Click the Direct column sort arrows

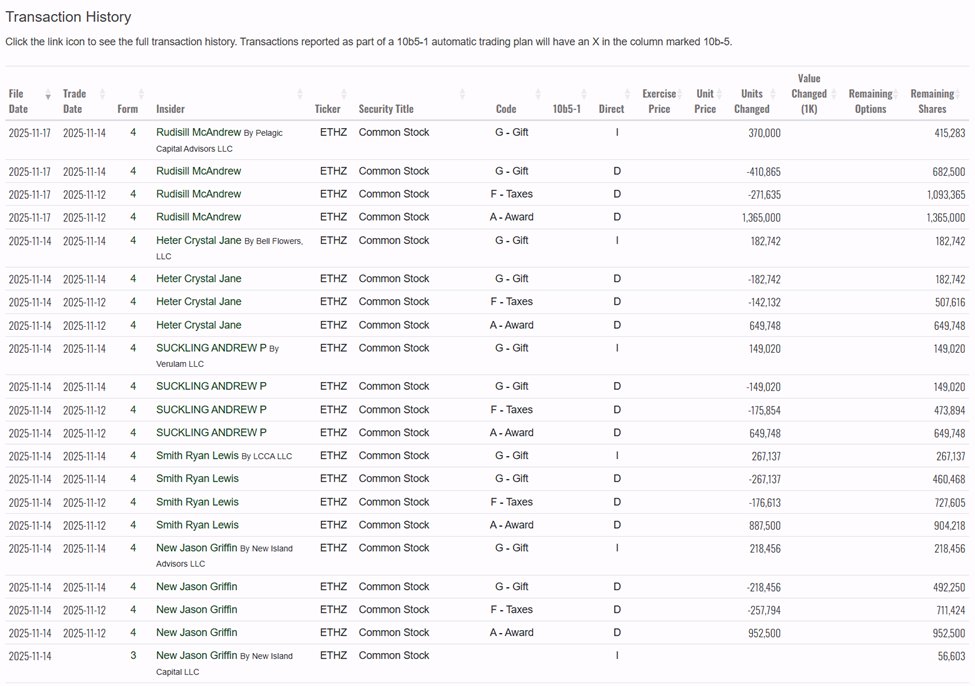pyautogui.click(x=627, y=95)
